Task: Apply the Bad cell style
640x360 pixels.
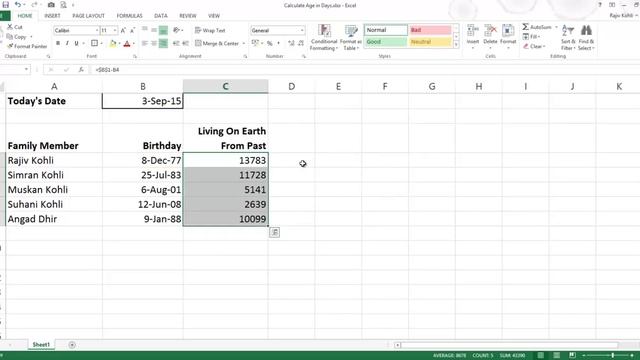Action: point(430,30)
